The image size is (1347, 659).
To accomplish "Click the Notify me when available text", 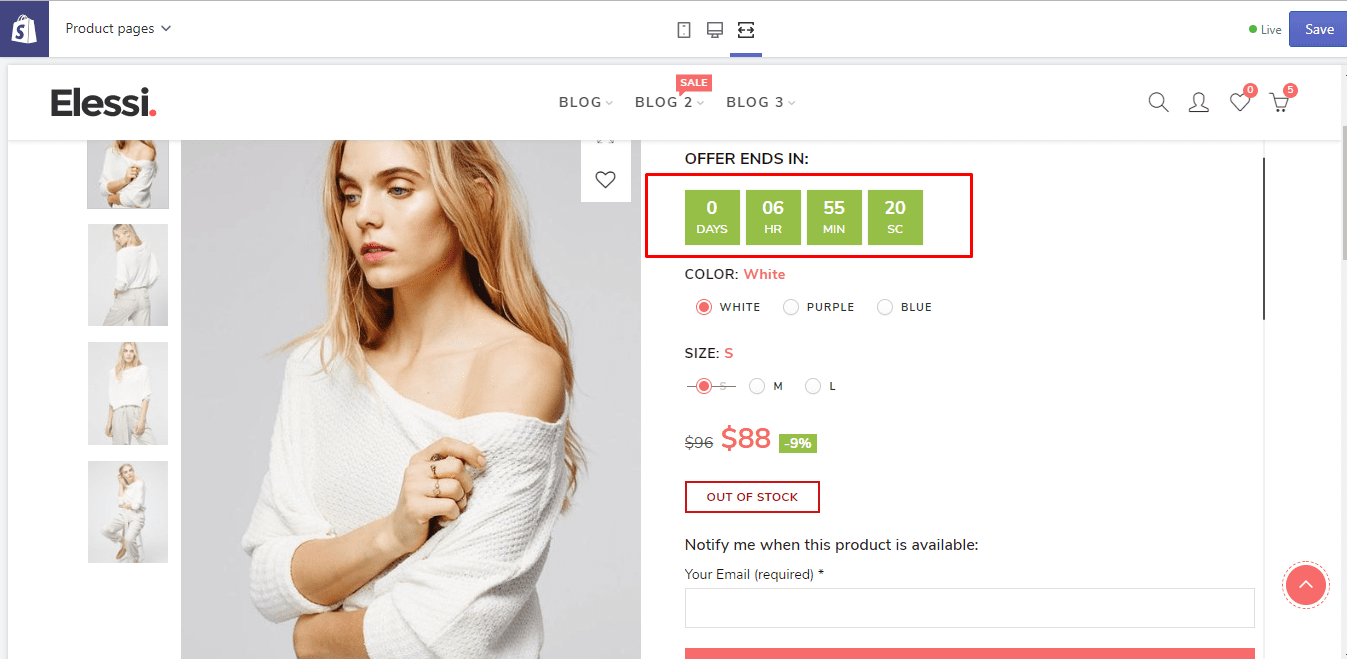I will 831,545.
